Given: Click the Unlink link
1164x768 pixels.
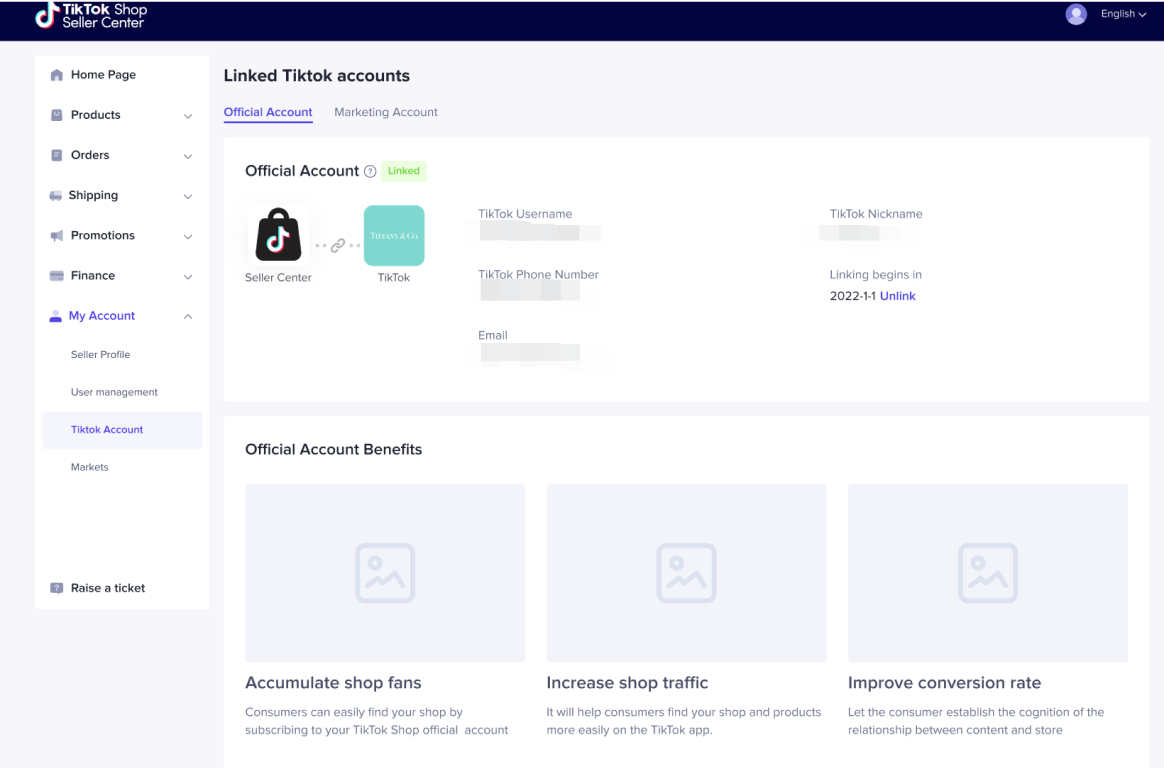Looking at the screenshot, I should click(x=897, y=296).
